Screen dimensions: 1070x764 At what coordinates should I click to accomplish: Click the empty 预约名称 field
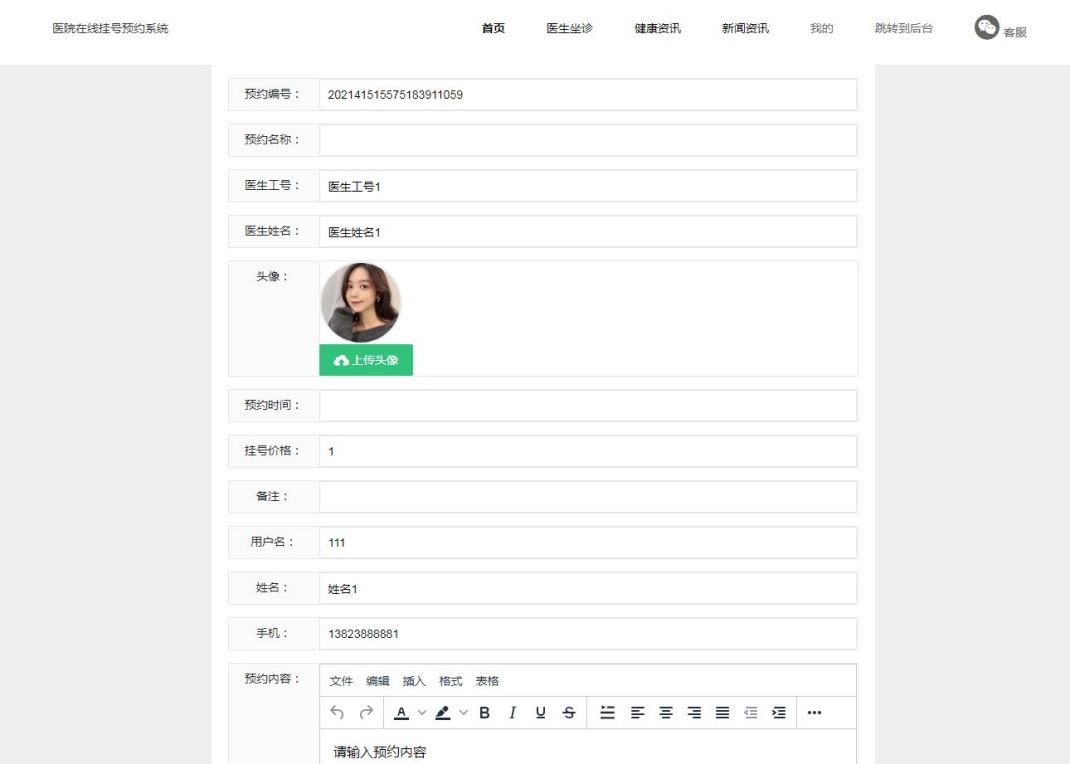tap(588, 140)
